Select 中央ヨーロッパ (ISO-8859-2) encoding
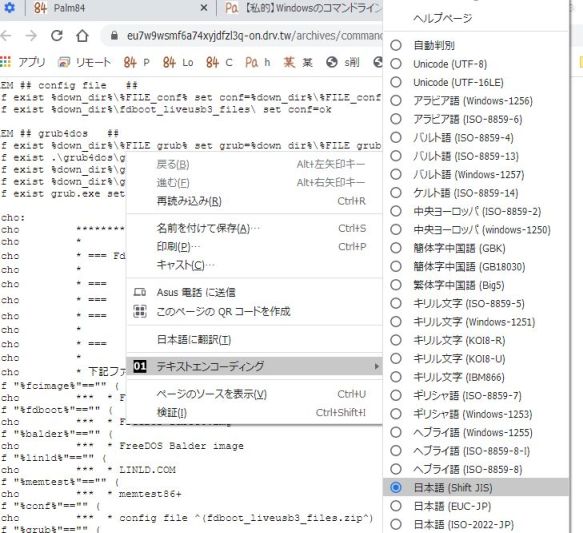Screen dimensions: 583x533 pos(476,211)
